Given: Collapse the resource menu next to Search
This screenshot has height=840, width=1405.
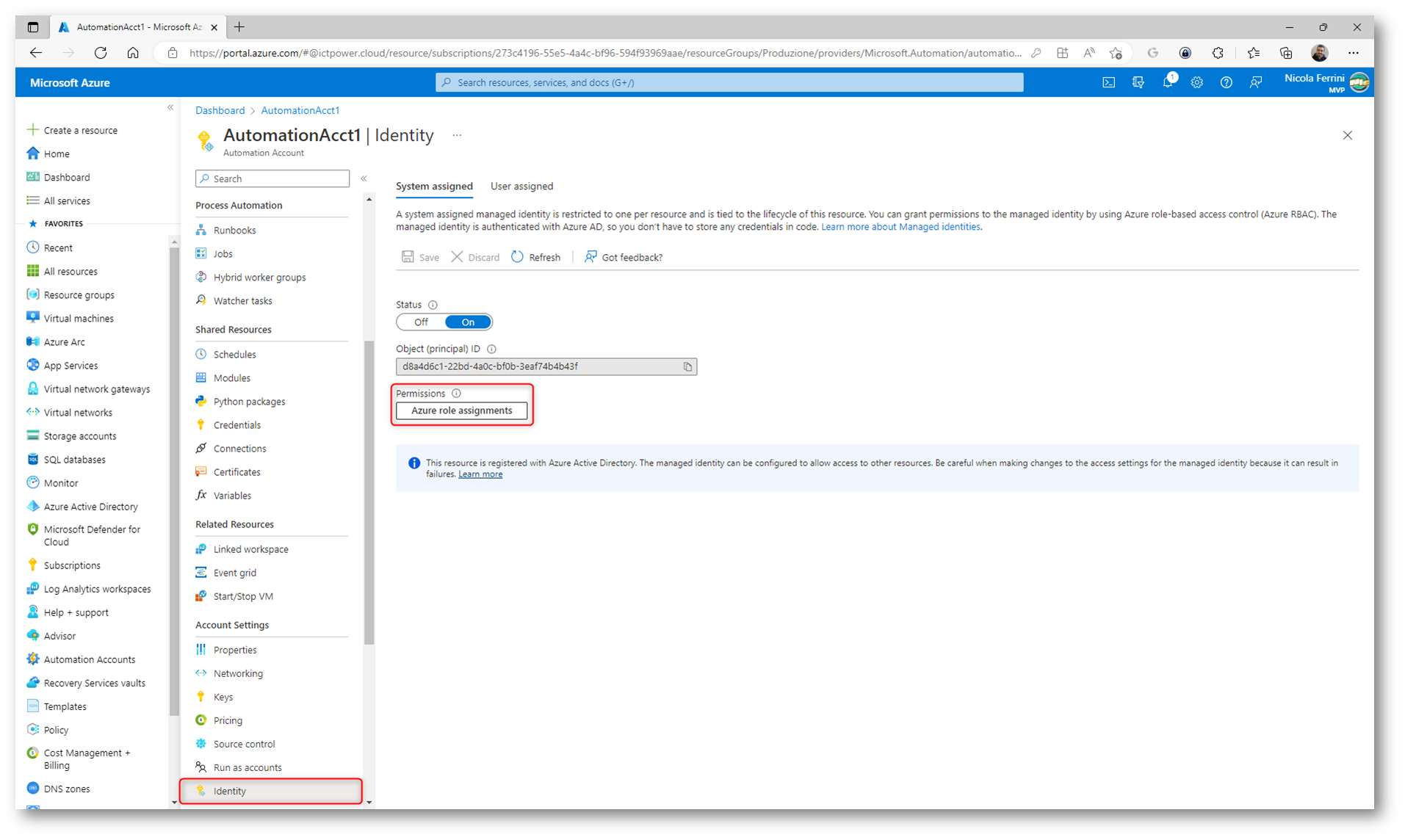Looking at the screenshot, I should pyautogui.click(x=364, y=178).
